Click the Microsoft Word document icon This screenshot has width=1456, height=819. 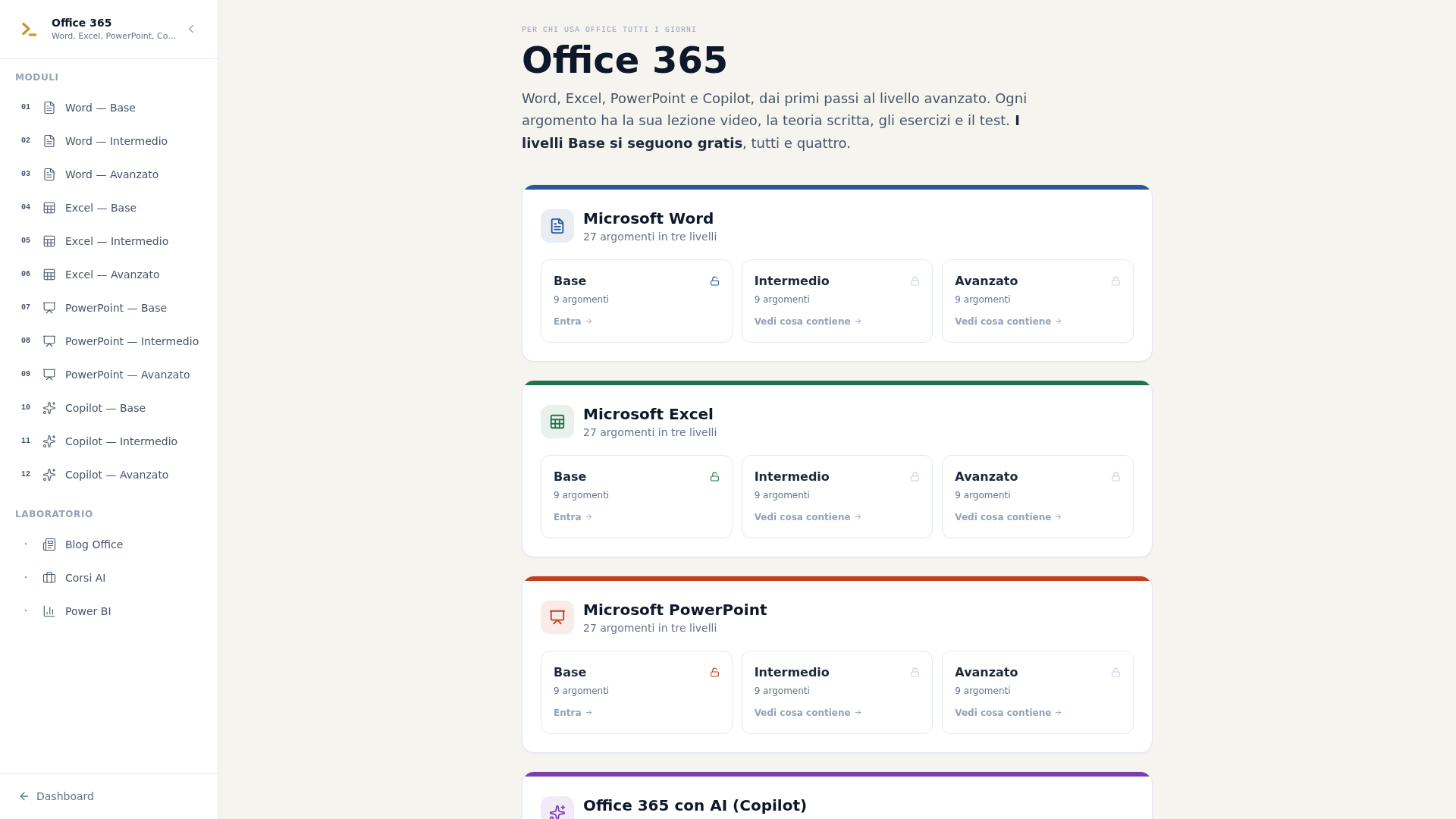[x=557, y=226]
